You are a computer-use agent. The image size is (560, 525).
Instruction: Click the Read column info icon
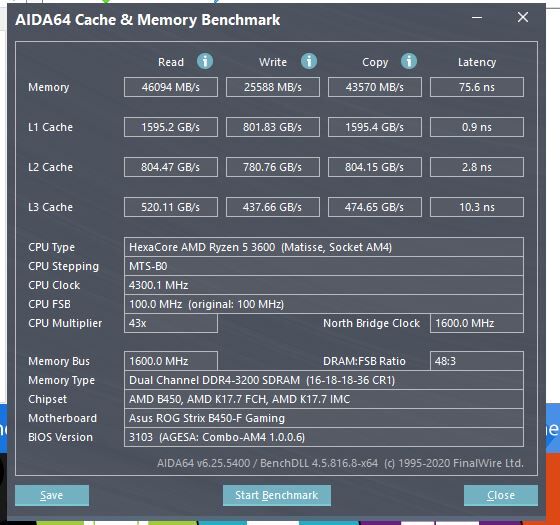(x=205, y=61)
